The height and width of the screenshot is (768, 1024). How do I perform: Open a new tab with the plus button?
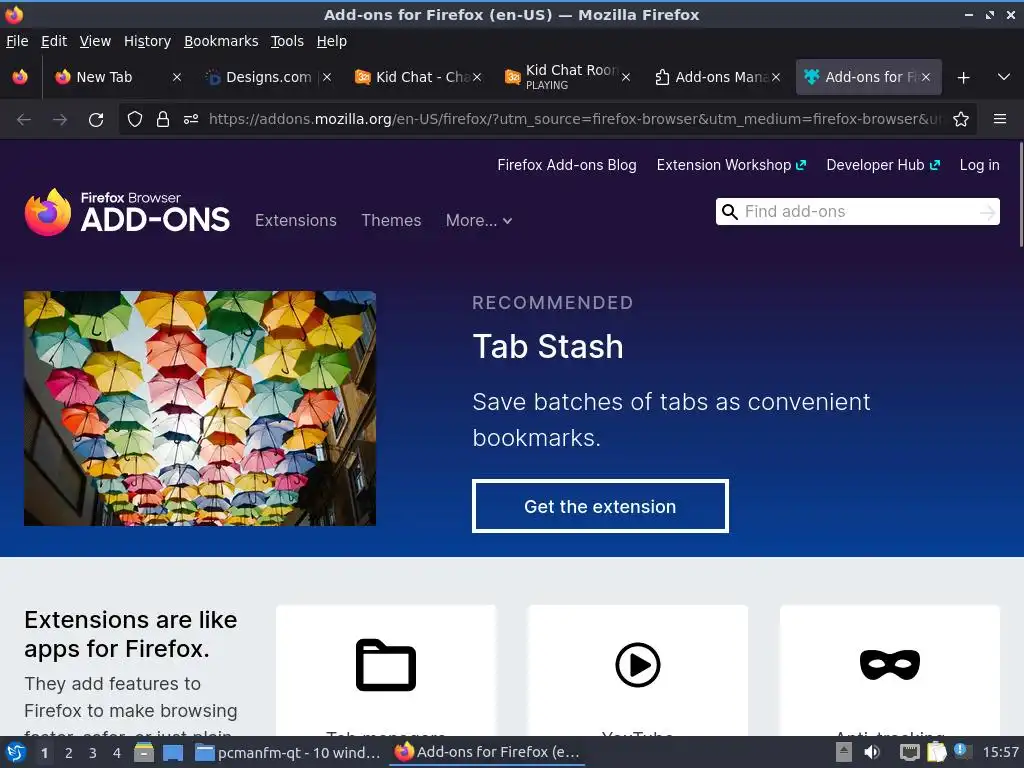point(963,78)
